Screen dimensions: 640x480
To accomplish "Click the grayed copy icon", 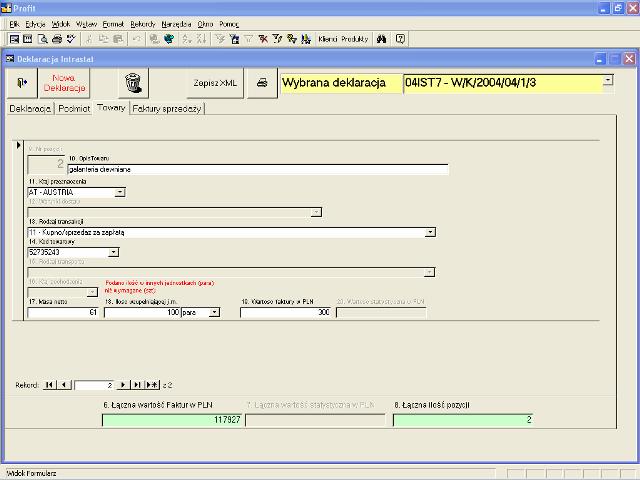I will [103, 39].
